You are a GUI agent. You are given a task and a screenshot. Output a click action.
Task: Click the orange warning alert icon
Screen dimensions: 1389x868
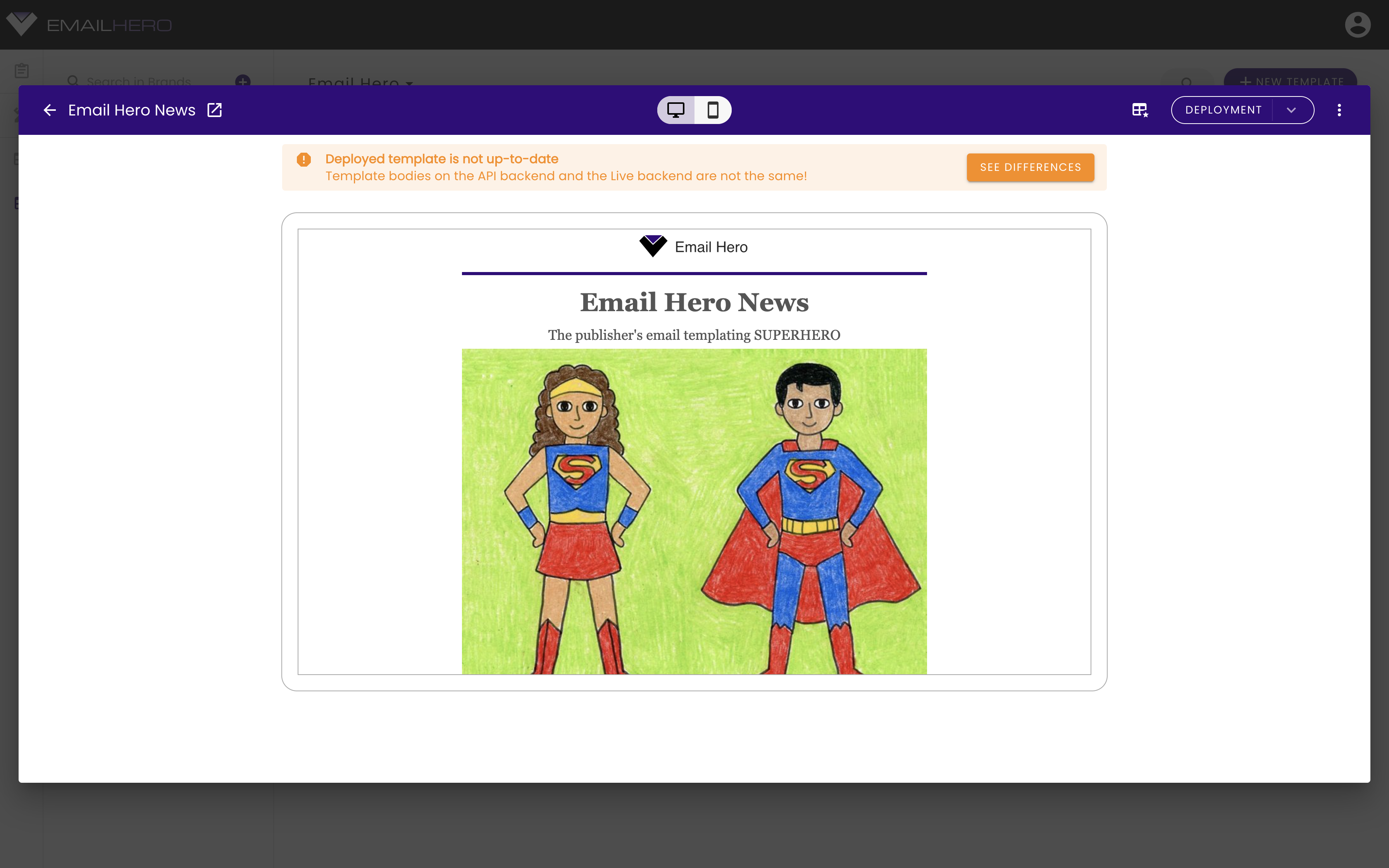click(303, 160)
